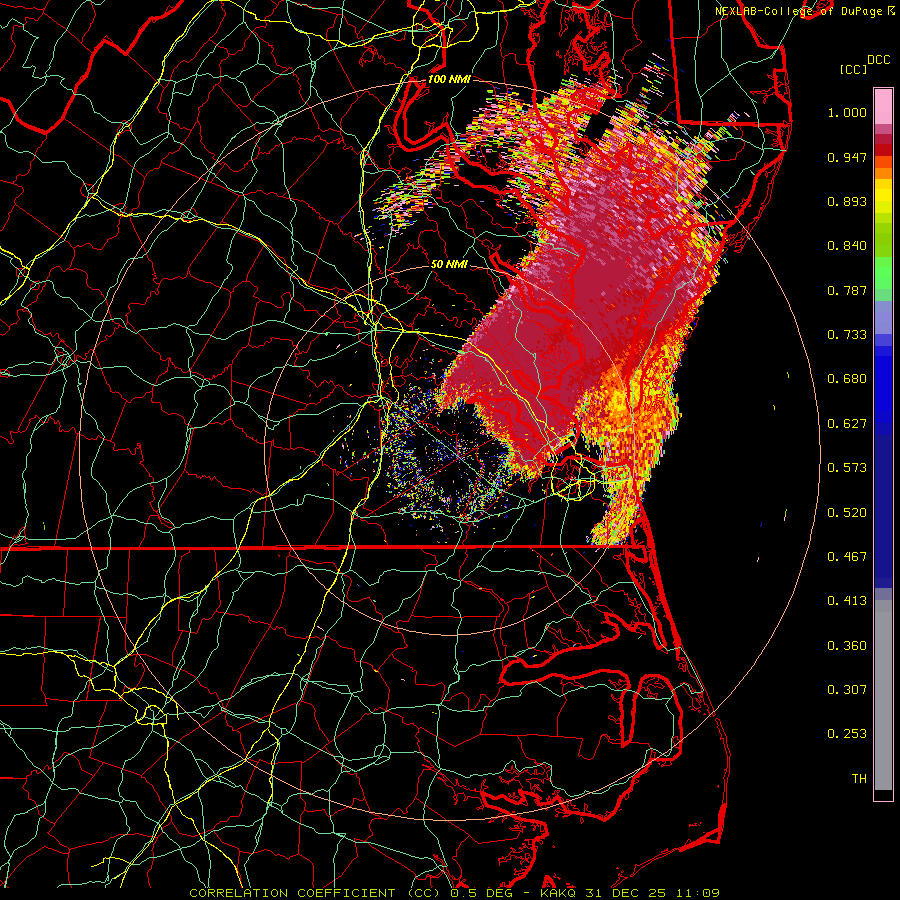Click the 0.893 colorbar value
This screenshot has width=900, height=900.
(x=847, y=201)
